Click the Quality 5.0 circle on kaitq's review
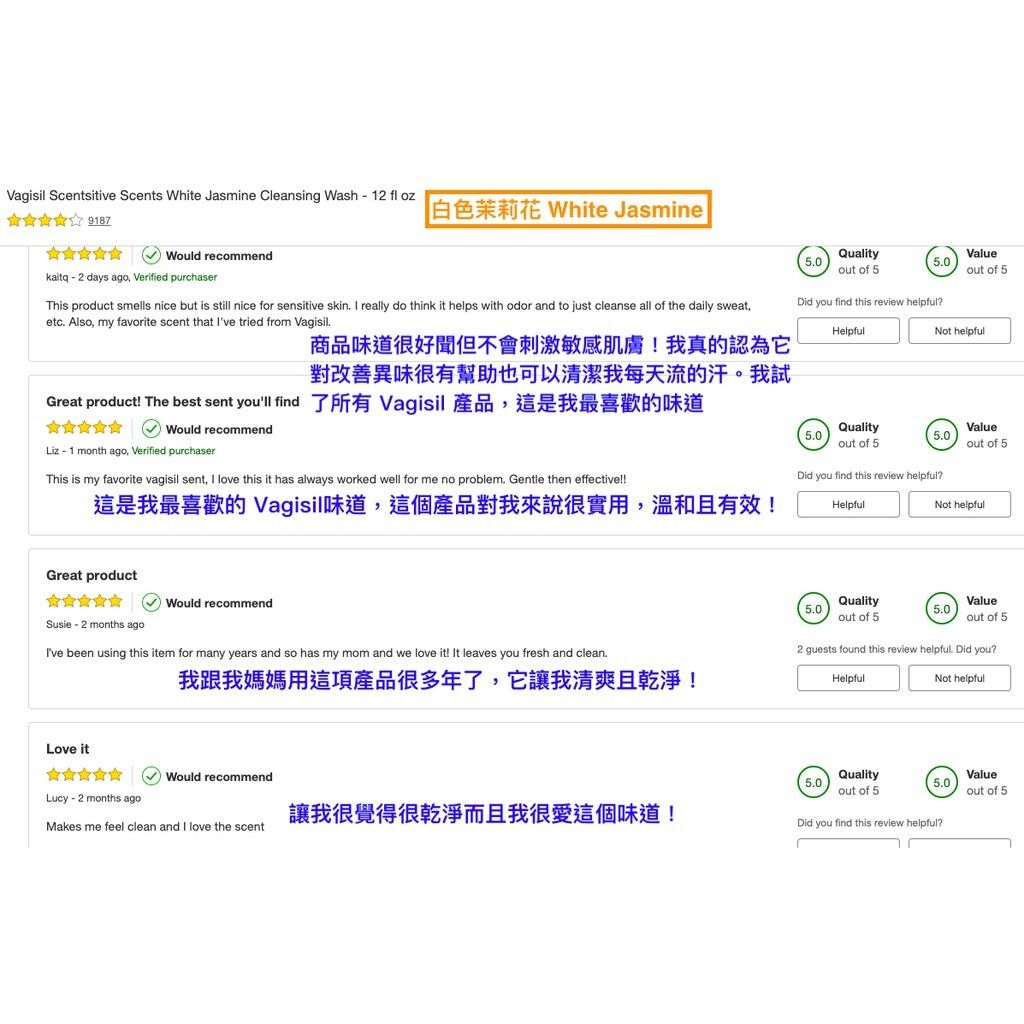Screen dimensions: 1024x1024 (x=813, y=262)
